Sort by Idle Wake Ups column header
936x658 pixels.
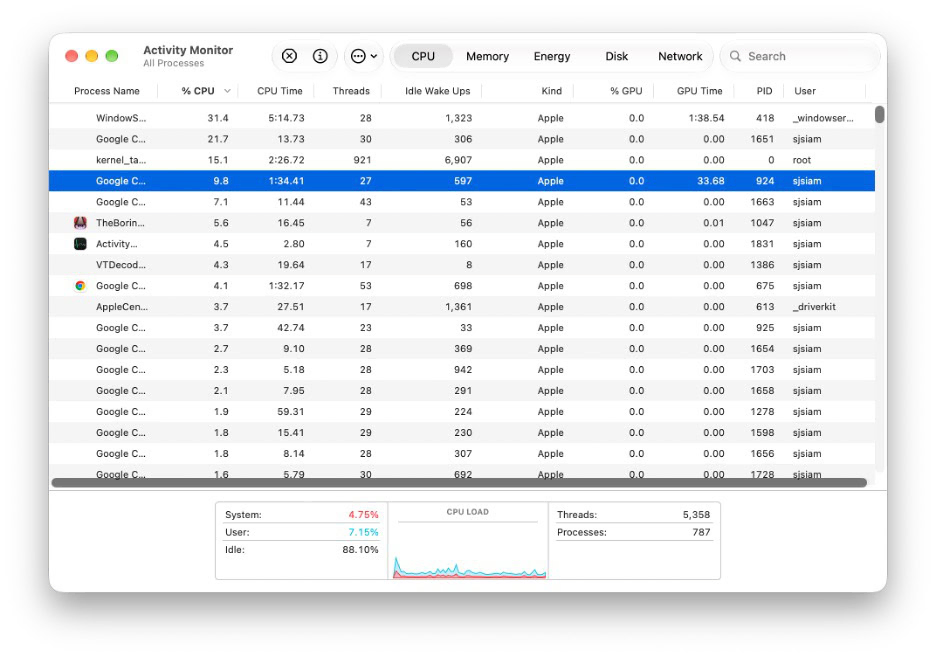pos(438,91)
